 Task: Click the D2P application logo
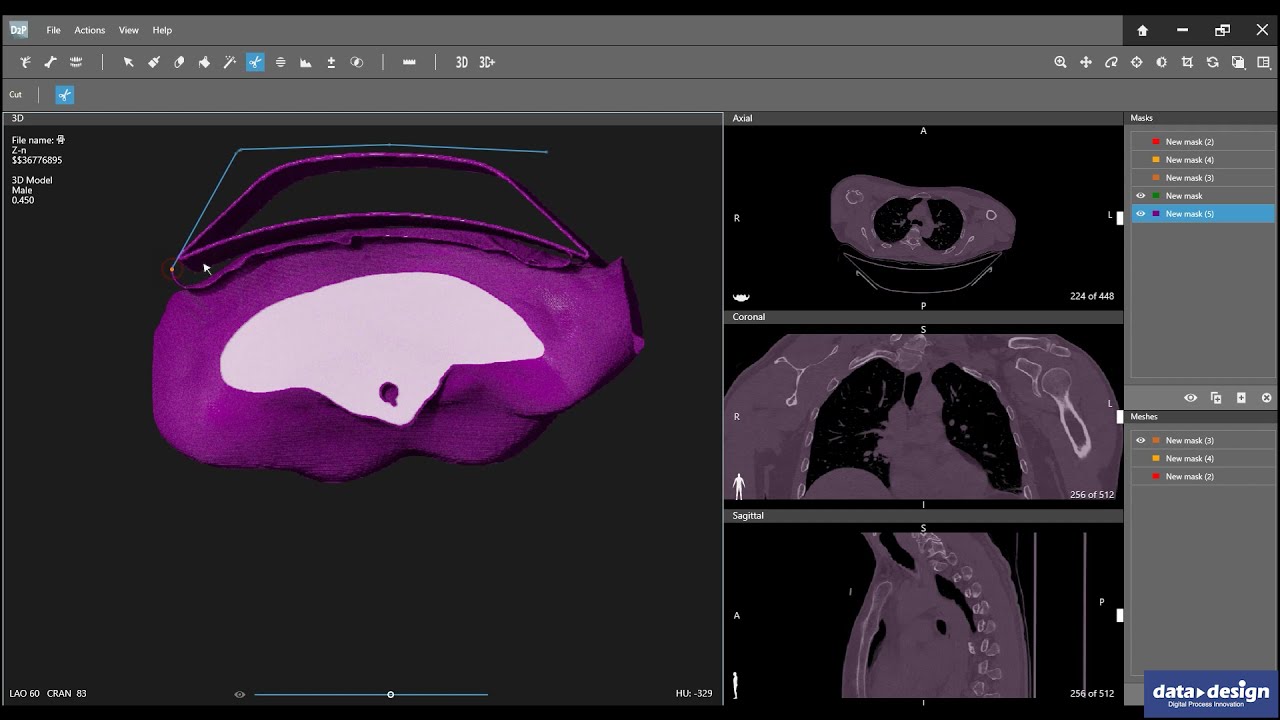pos(19,30)
